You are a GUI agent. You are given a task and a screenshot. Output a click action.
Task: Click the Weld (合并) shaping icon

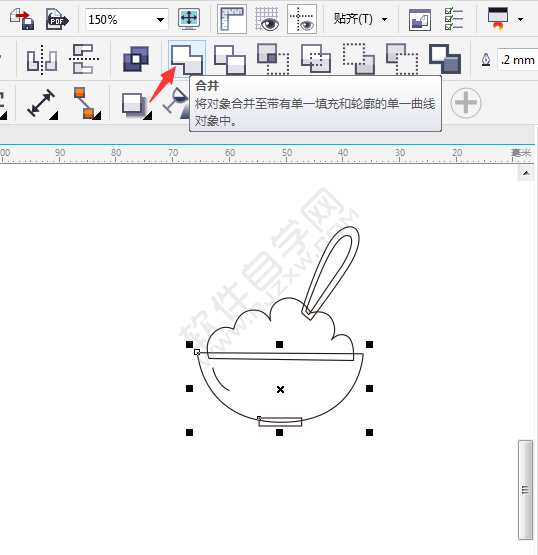(187, 59)
